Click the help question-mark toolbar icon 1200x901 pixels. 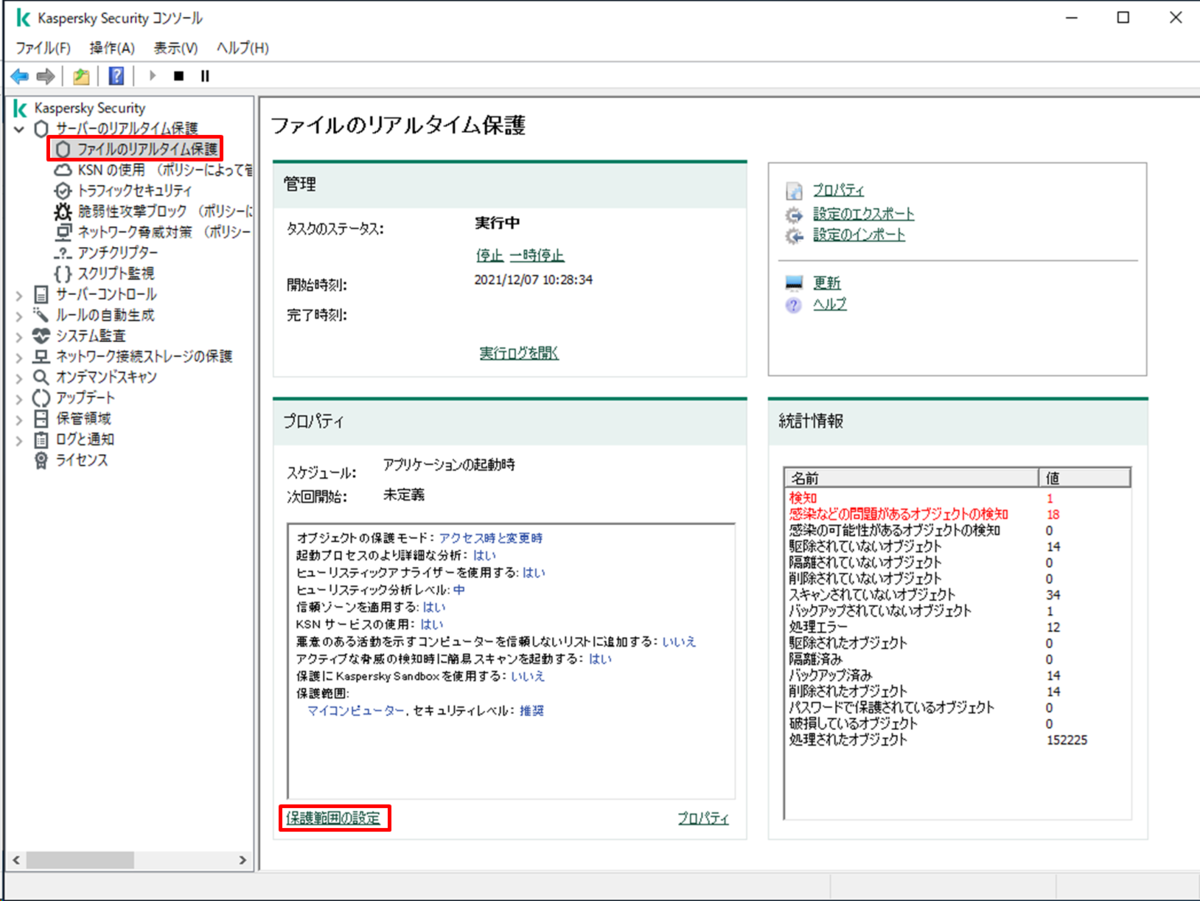tap(116, 76)
